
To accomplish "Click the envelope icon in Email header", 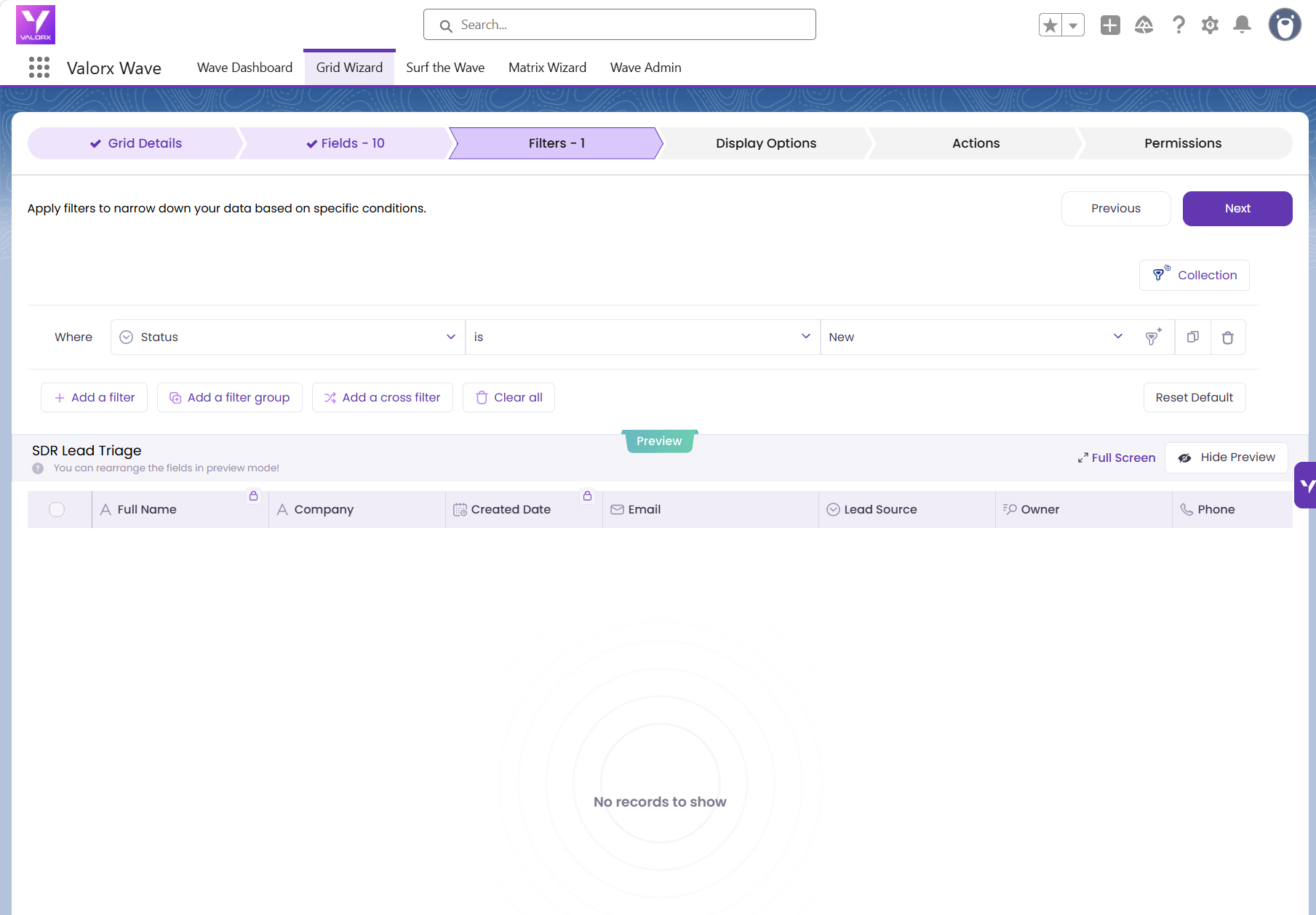I will click(617, 510).
